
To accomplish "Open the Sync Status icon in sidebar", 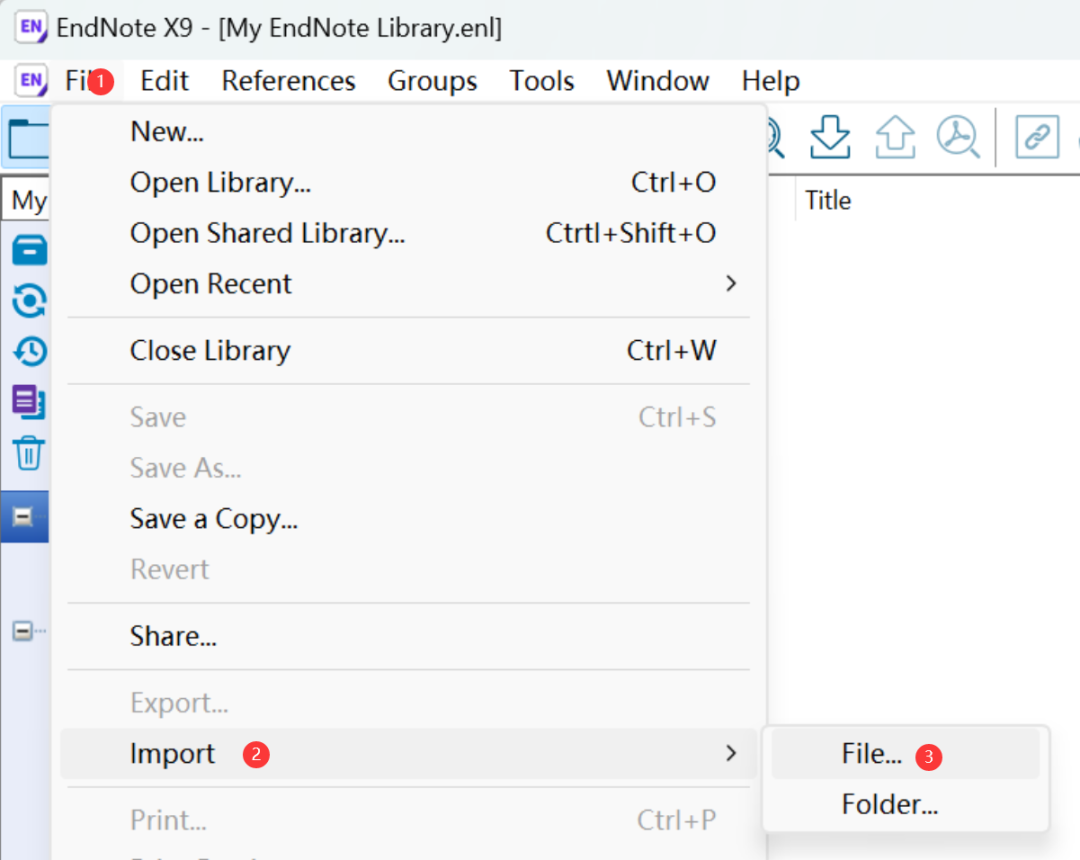I will (x=30, y=301).
